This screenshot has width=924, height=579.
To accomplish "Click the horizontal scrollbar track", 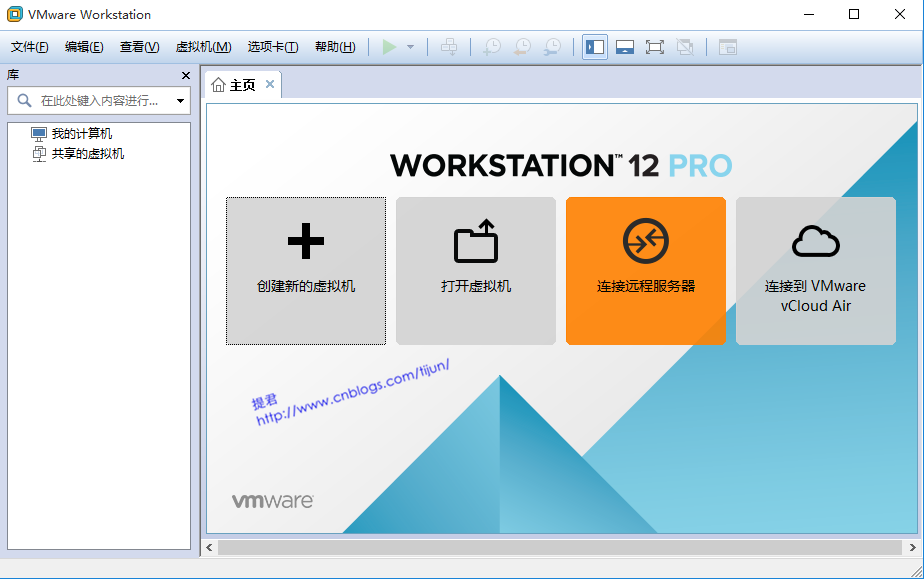I will coord(560,547).
